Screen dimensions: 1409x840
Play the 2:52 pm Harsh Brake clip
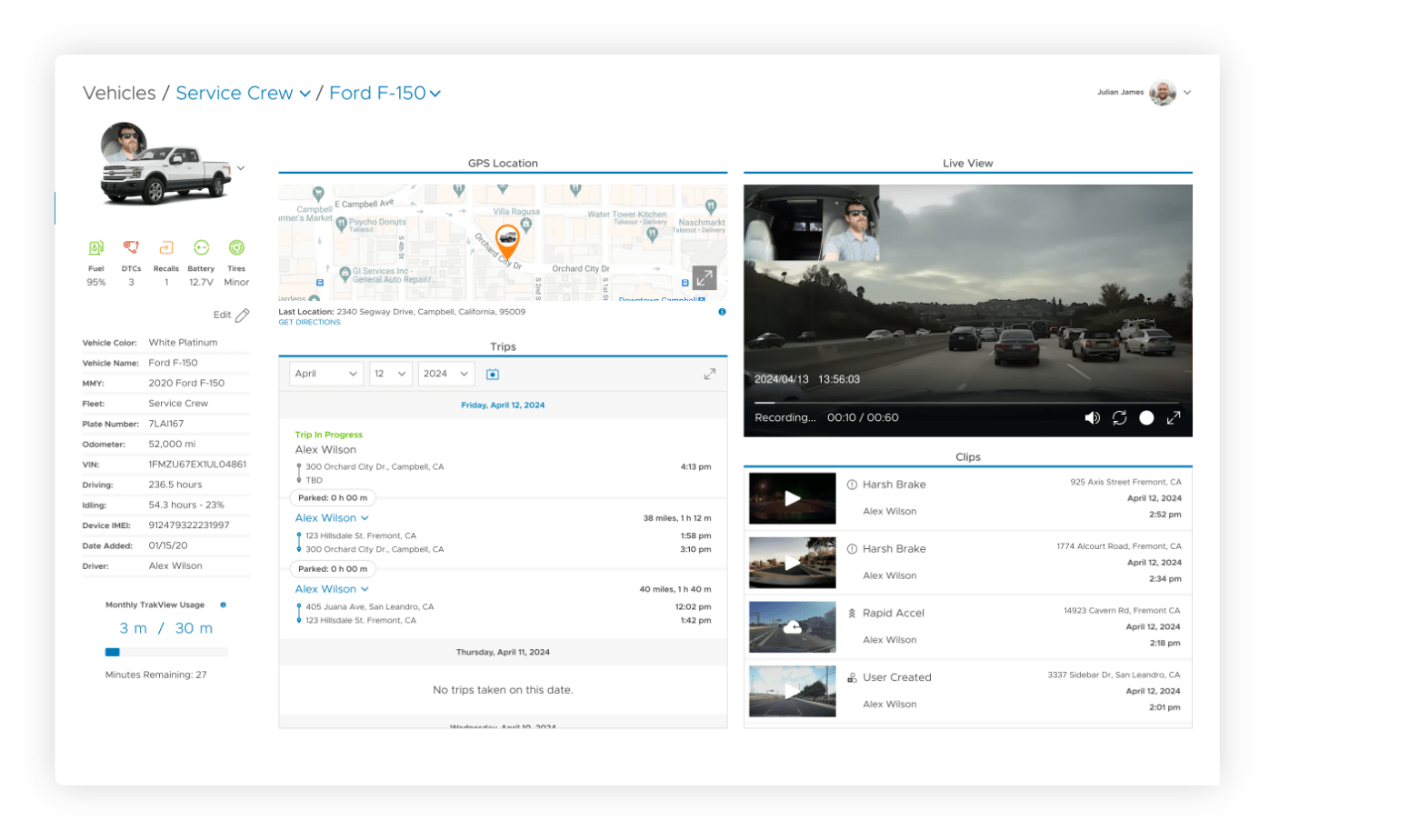793,498
